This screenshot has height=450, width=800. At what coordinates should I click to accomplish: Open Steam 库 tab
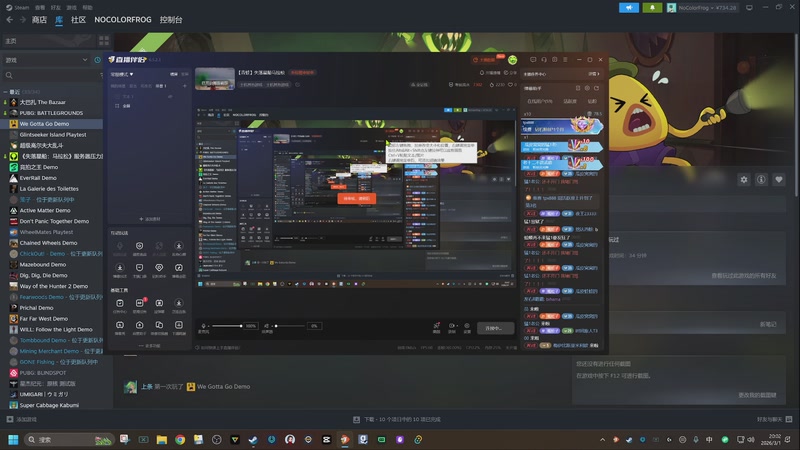(x=59, y=20)
